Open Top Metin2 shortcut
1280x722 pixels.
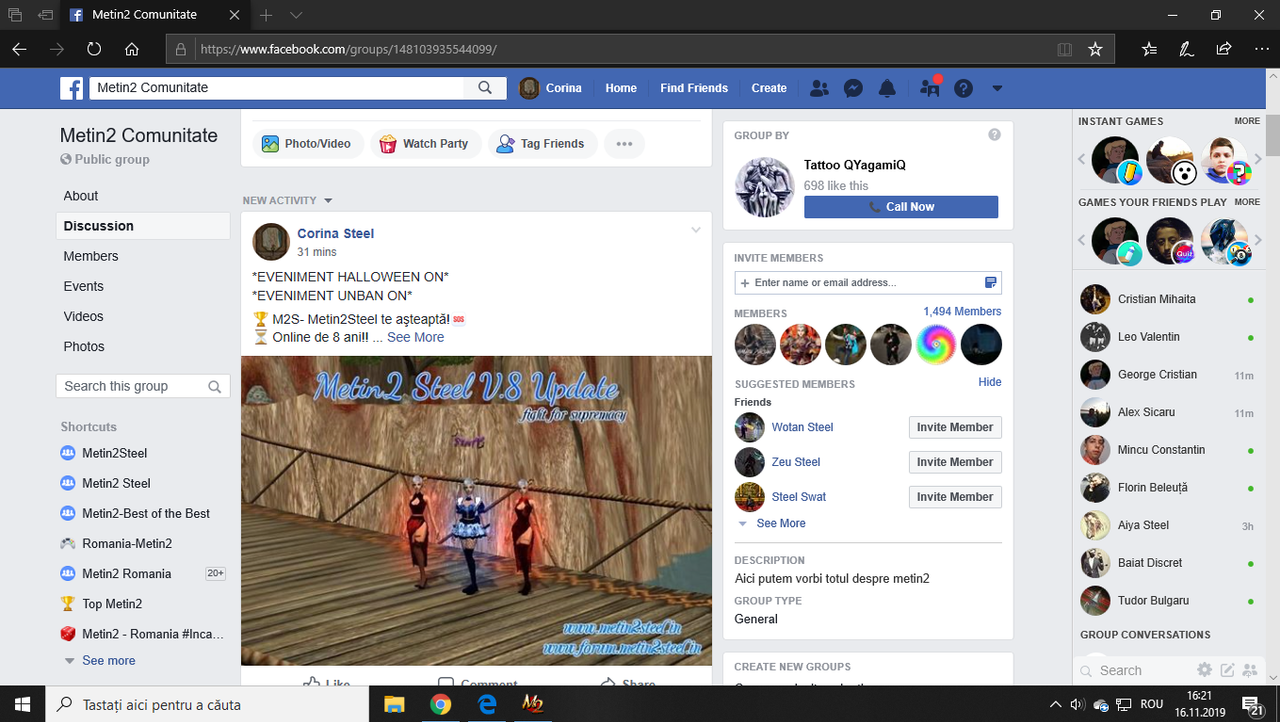(112, 603)
